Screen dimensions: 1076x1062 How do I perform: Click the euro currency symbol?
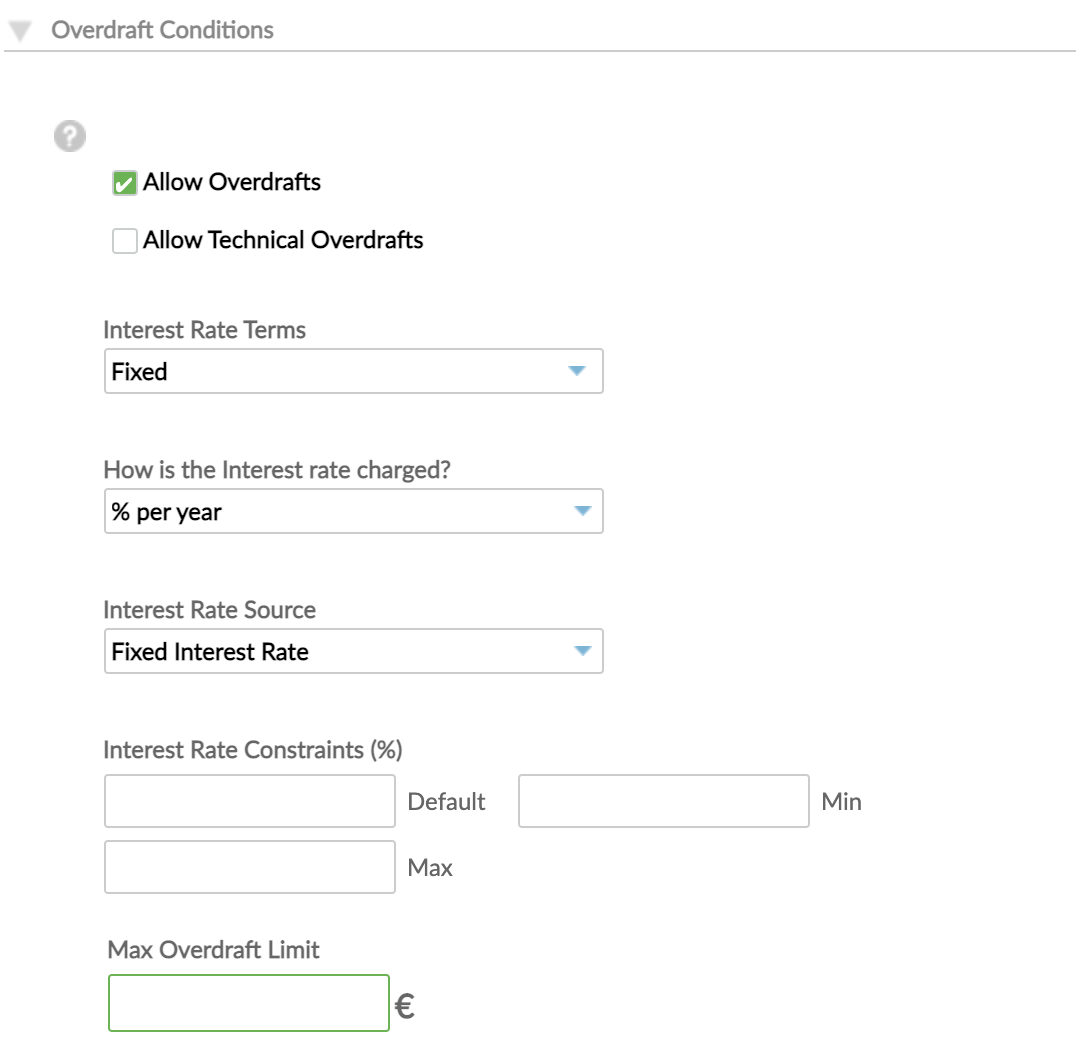click(x=404, y=1005)
